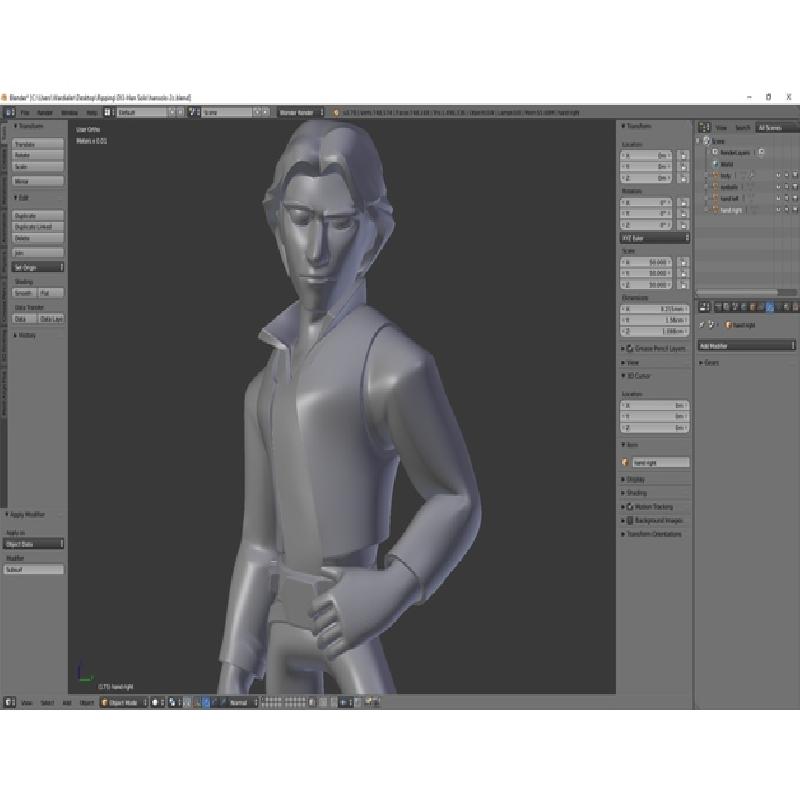Open the Normal transform orientation dropdown
Viewport: 800px width, 800px height.
tap(241, 703)
